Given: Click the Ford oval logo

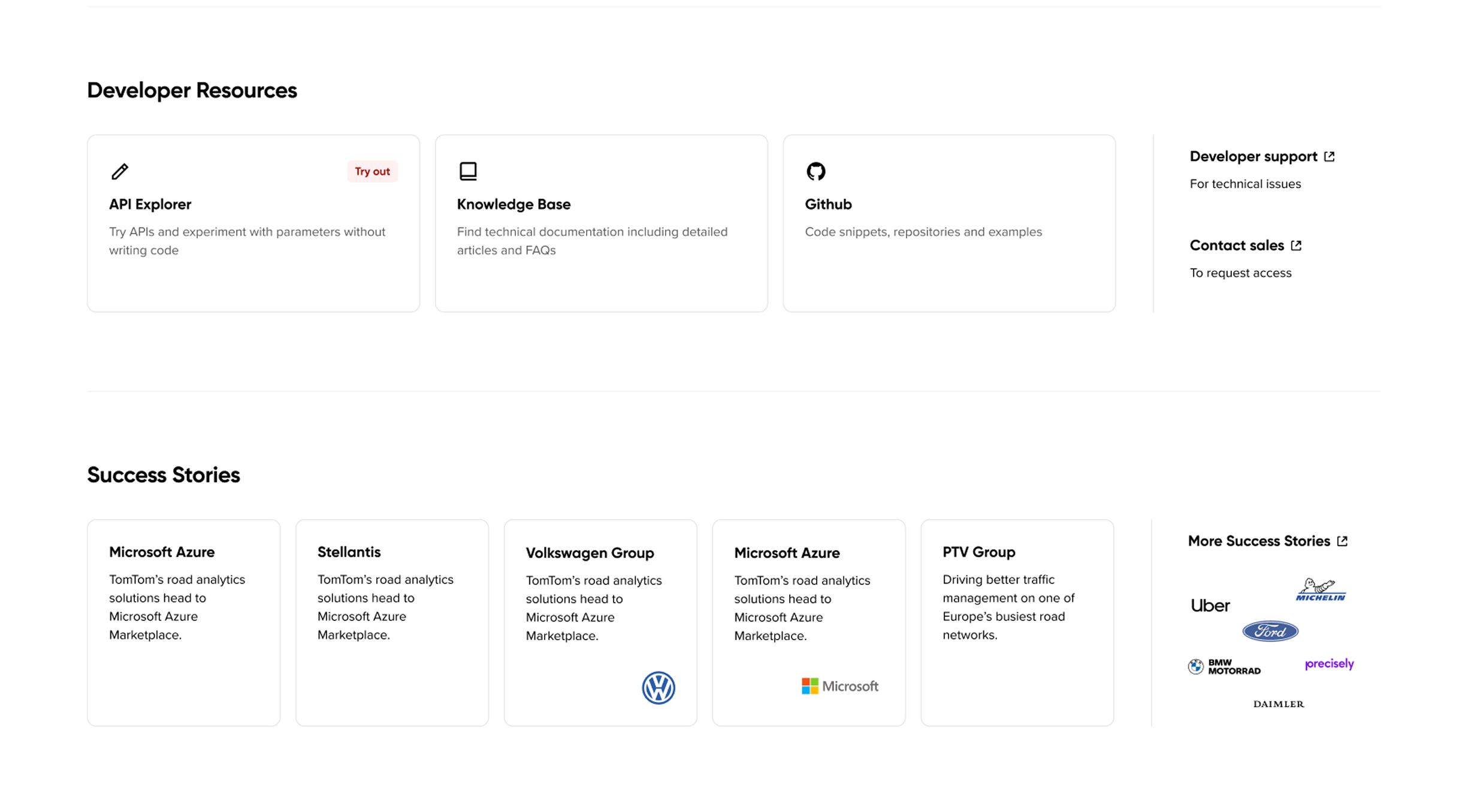Looking at the screenshot, I should pos(1270,631).
